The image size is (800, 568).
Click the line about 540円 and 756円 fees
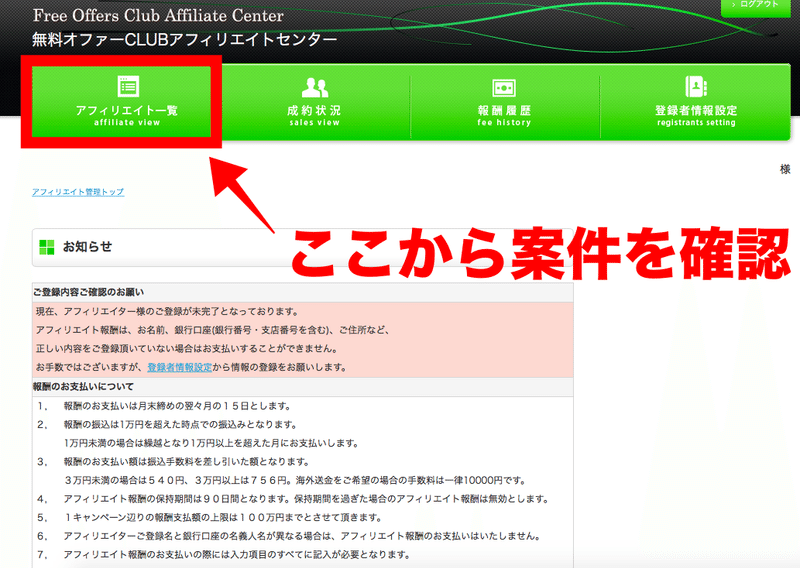click(295, 480)
